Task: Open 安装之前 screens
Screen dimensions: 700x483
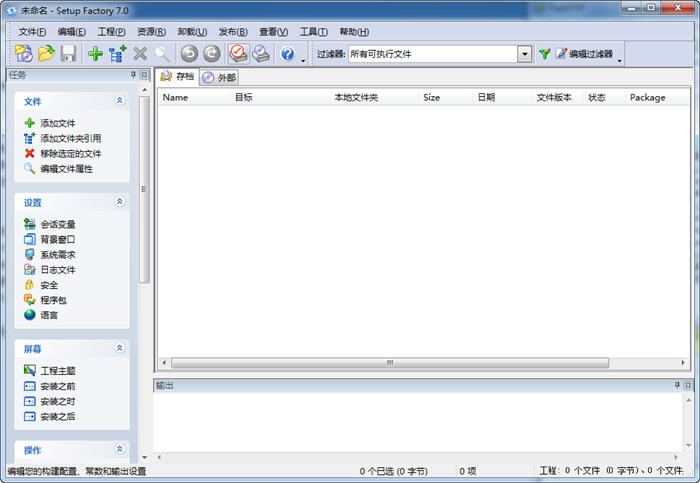Action: [50, 386]
